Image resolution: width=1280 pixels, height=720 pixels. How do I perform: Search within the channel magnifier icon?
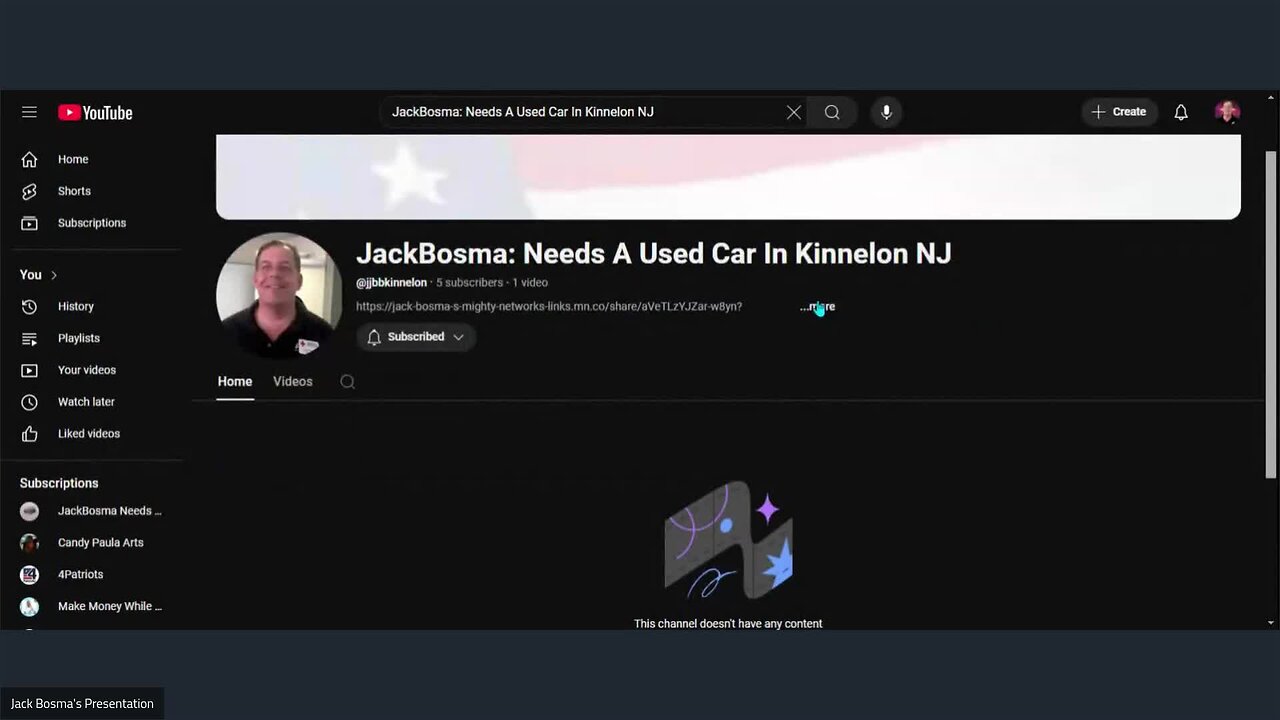[x=347, y=382]
